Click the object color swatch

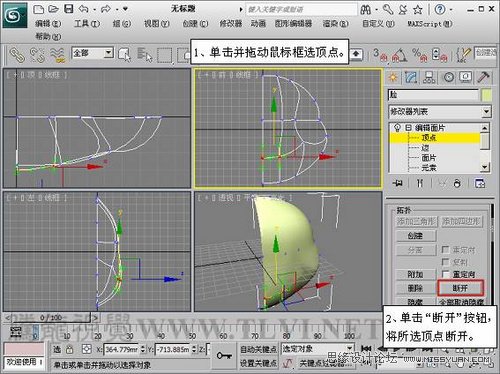[x=486, y=95]
